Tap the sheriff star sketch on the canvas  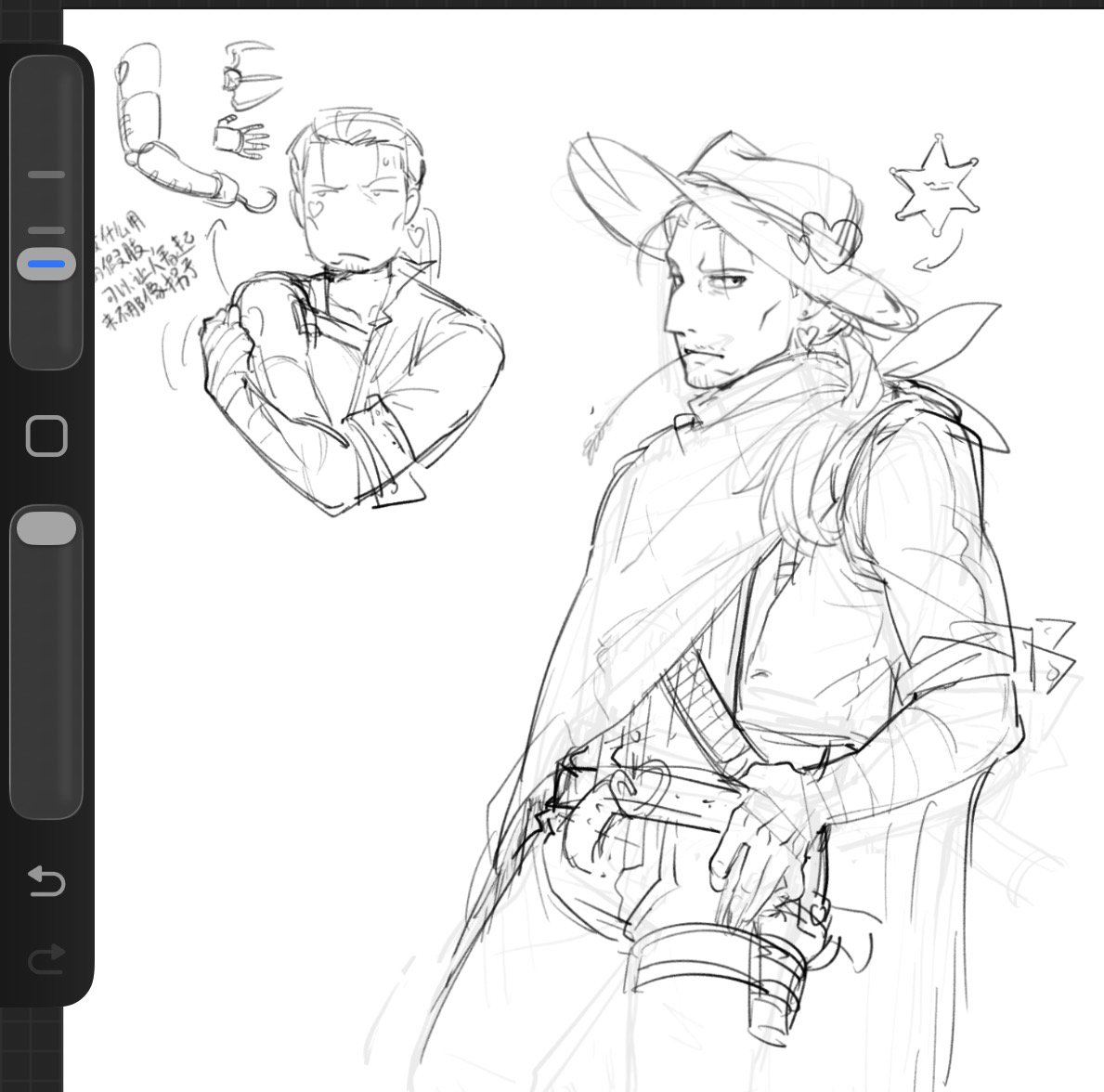(934, 186)
